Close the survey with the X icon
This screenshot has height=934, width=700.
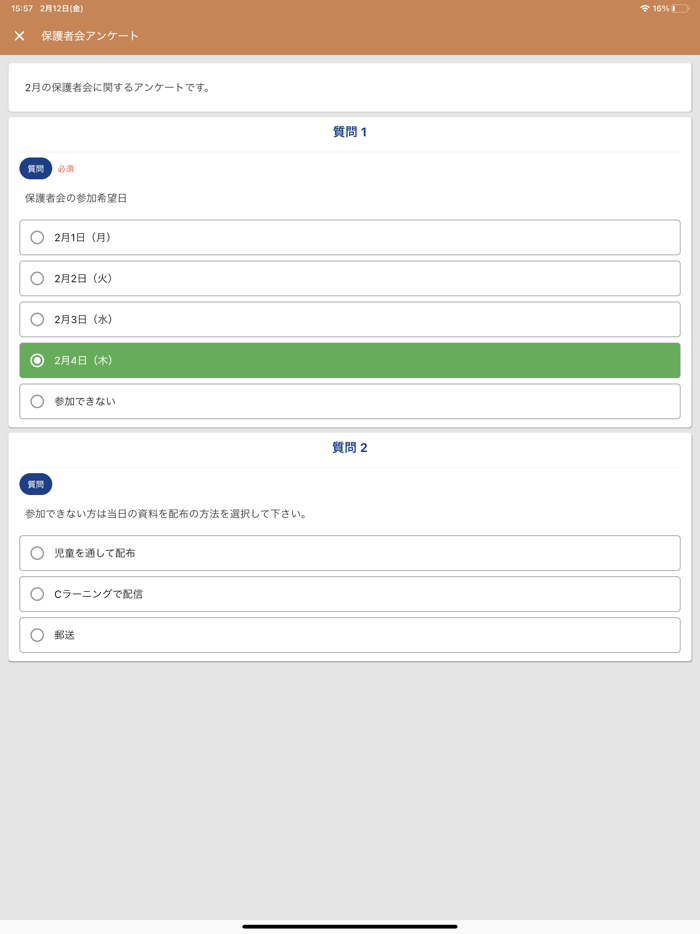[x=18, y=34]
